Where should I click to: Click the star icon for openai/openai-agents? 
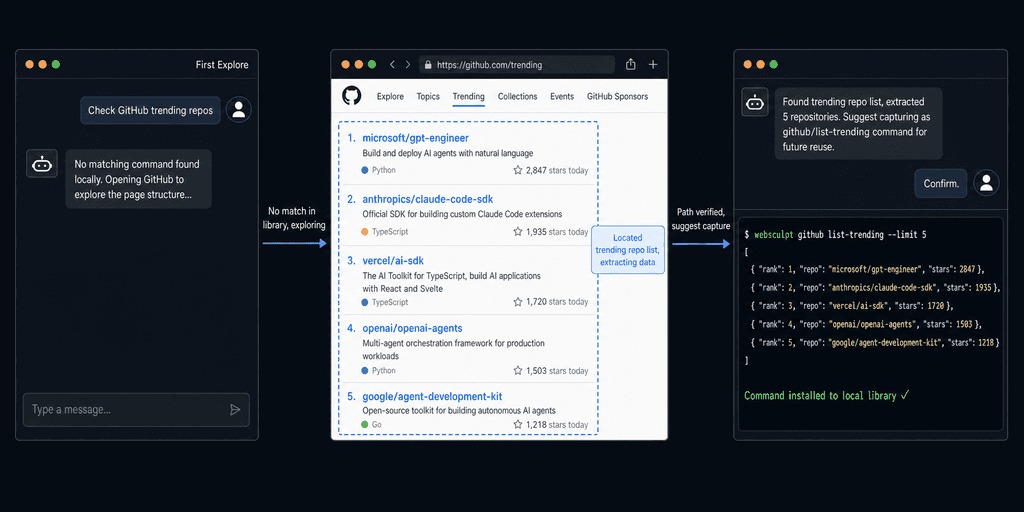tap(518, 370)
